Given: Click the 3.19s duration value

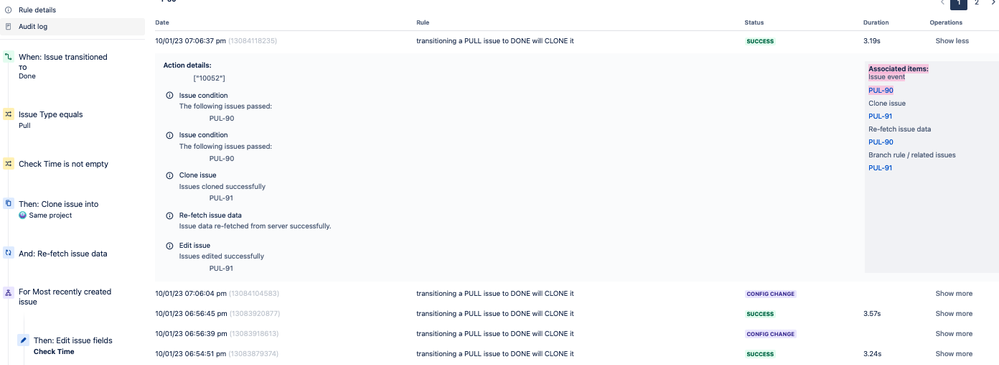Looking at the screenshot, I should (872, 41).
